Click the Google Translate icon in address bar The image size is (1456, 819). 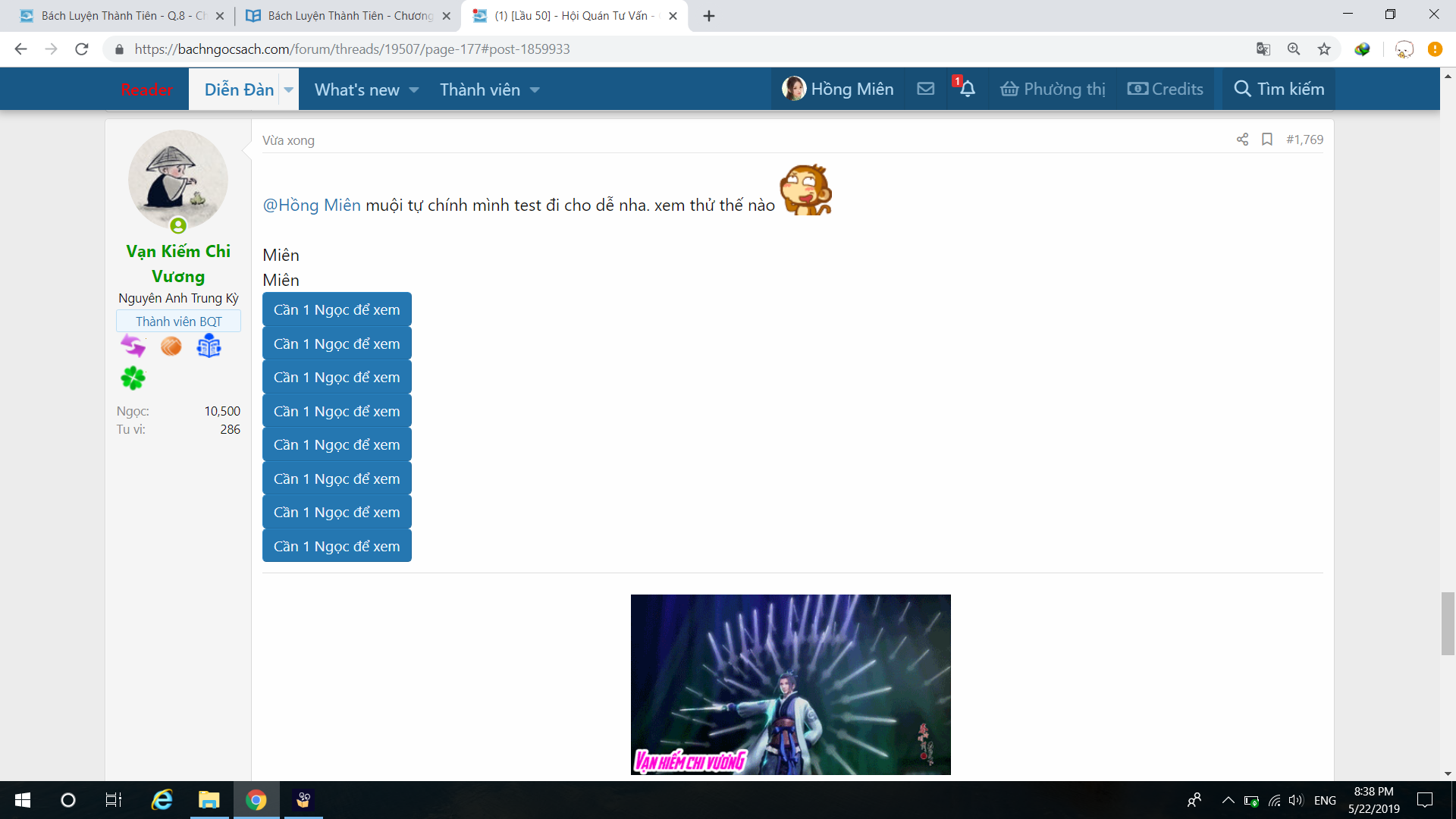pos(1263,49)
